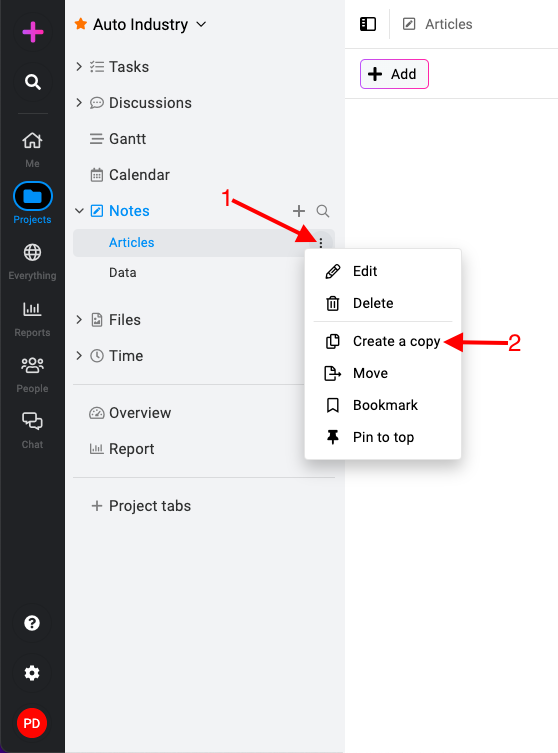
Task: Open the settings gear icon
Action: click(x=32, y=673)
